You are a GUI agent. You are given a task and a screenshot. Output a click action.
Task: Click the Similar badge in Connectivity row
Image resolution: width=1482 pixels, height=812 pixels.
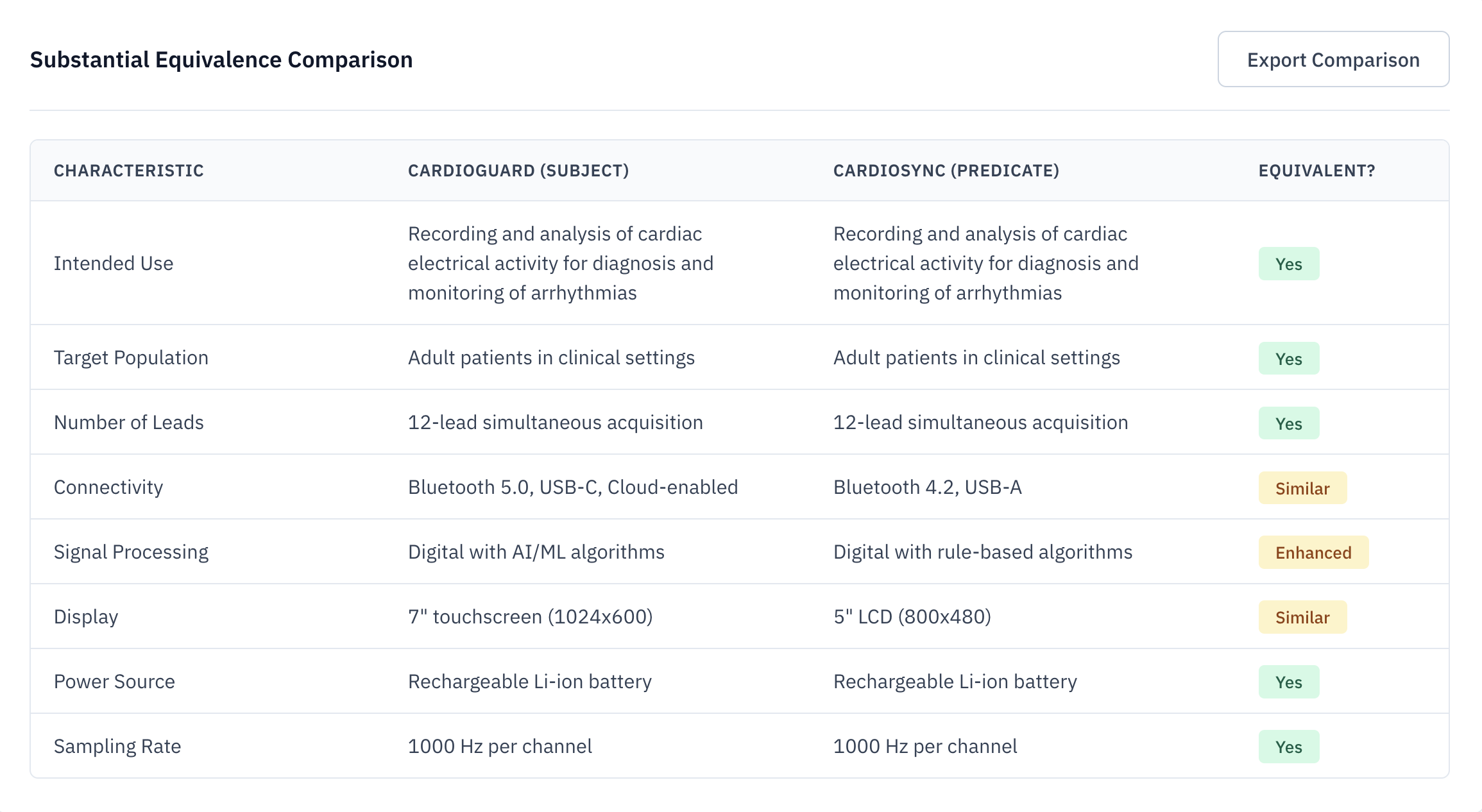pos(1302,488)
